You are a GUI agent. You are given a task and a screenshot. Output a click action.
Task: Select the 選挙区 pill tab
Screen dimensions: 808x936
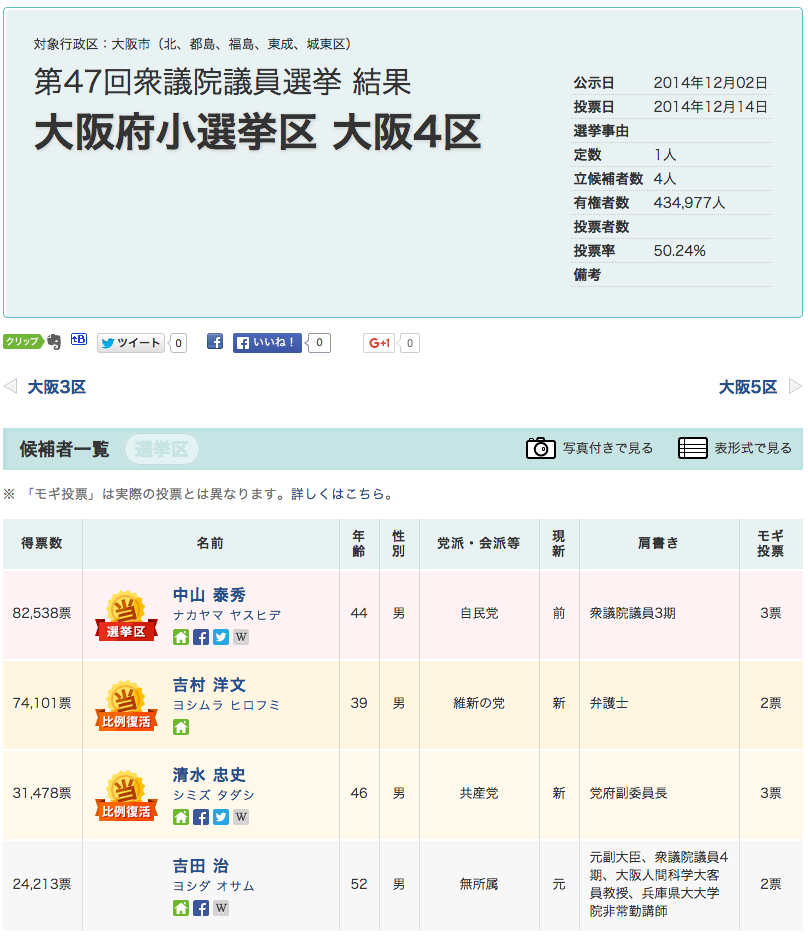coord(161,449)
